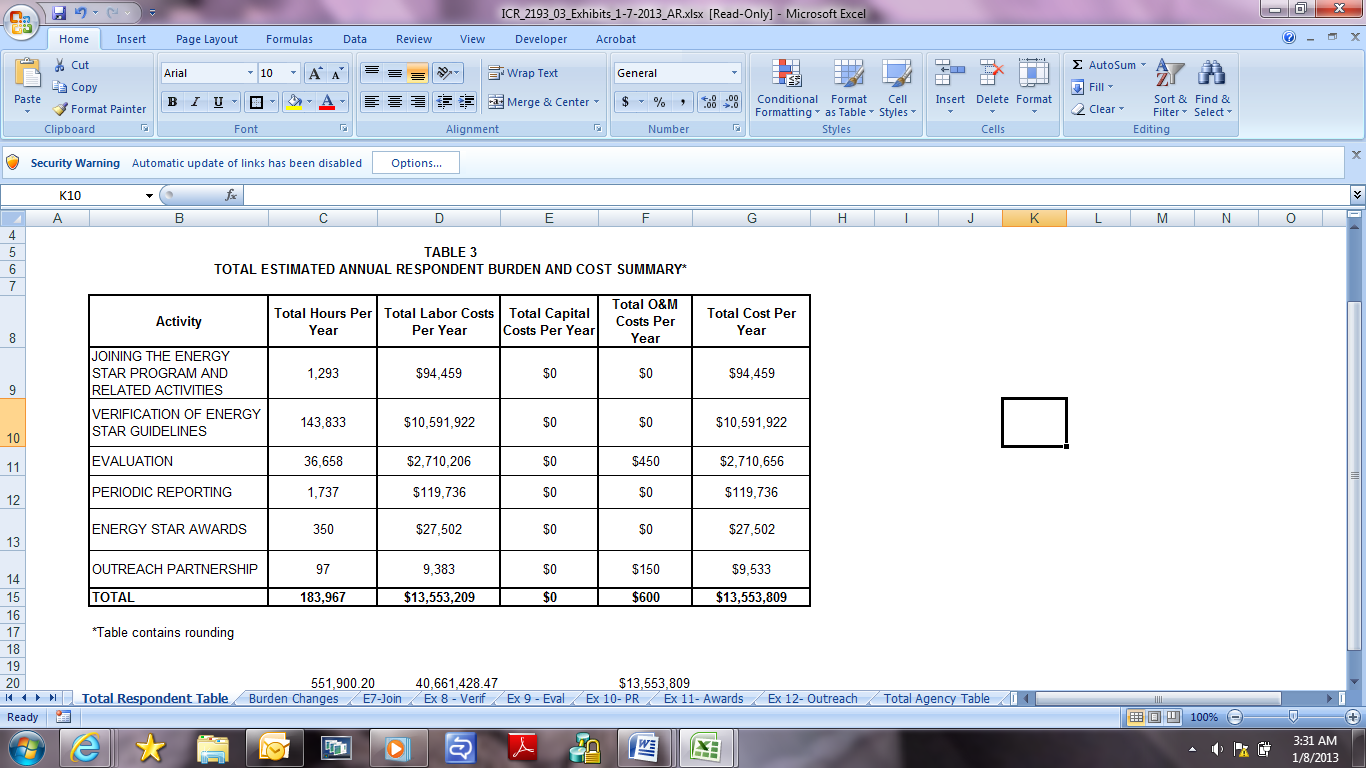Open the font name dropdown showing Arial
Image resolution: width=1366 pixels, height=768 pixels.
pyautogui.click(x=250, y=73)
